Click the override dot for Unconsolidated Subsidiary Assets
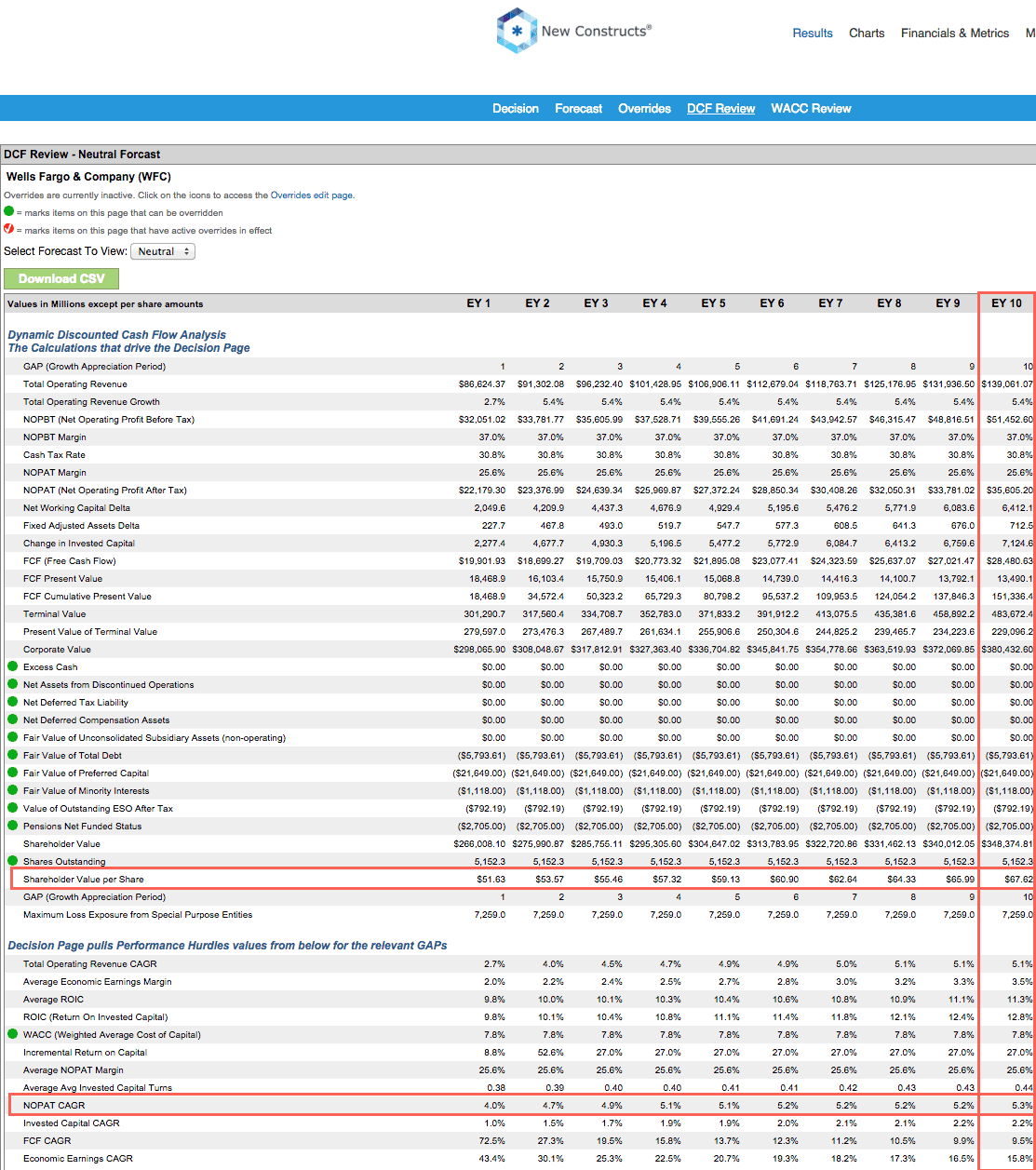1036x1170 pixels. [x=13, y=737]
